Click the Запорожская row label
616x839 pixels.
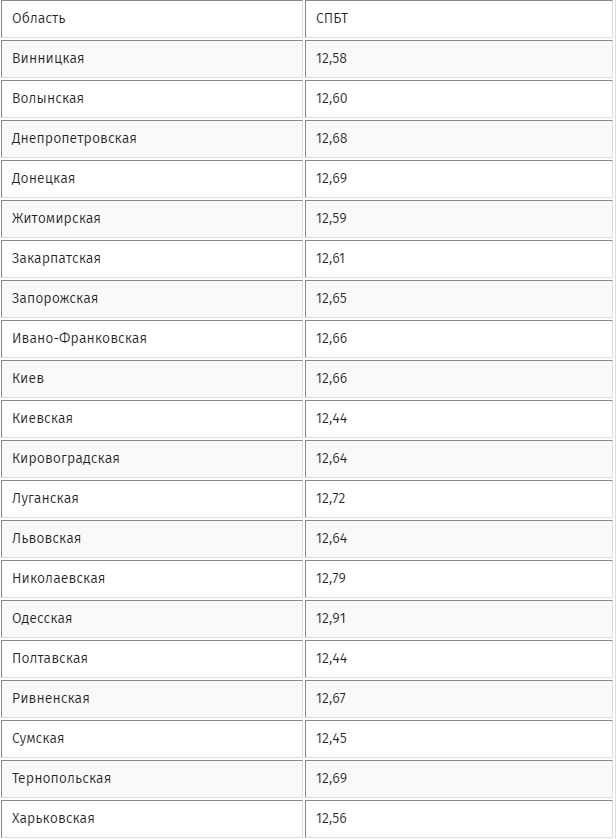pos(55,298)
